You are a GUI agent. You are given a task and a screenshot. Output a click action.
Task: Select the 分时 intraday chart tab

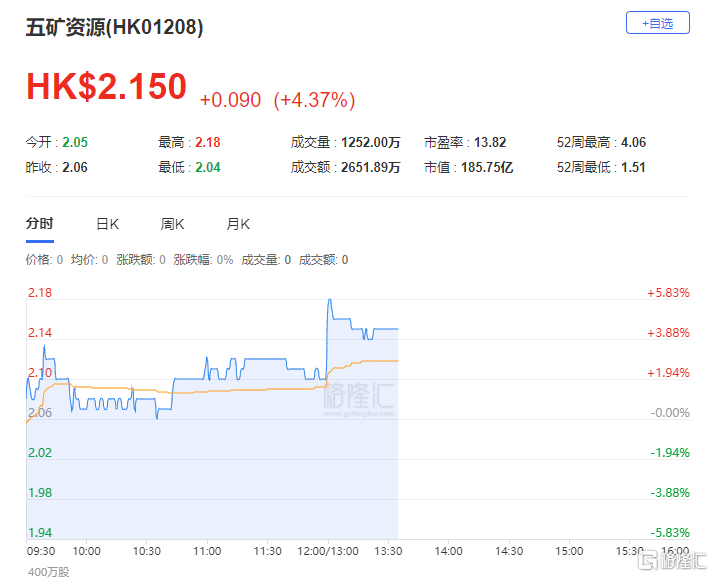point(40,224)
